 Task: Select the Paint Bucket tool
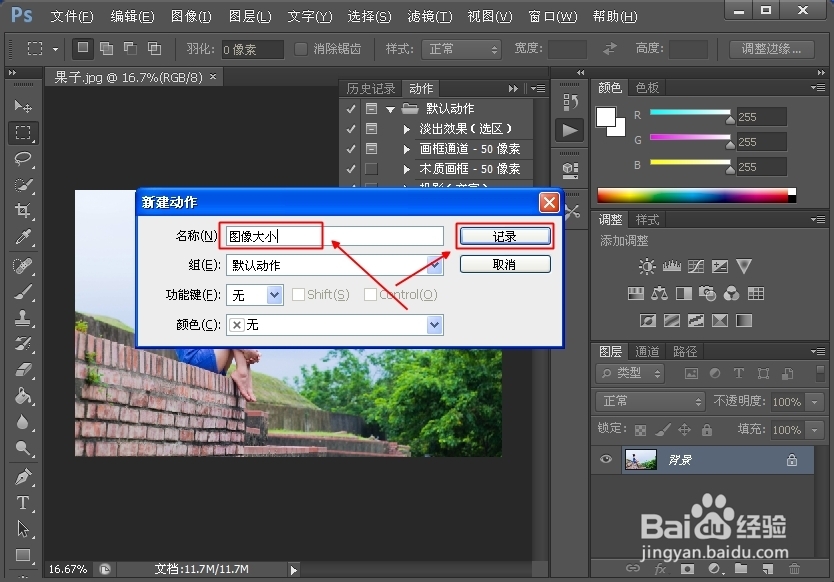[23, 396]
